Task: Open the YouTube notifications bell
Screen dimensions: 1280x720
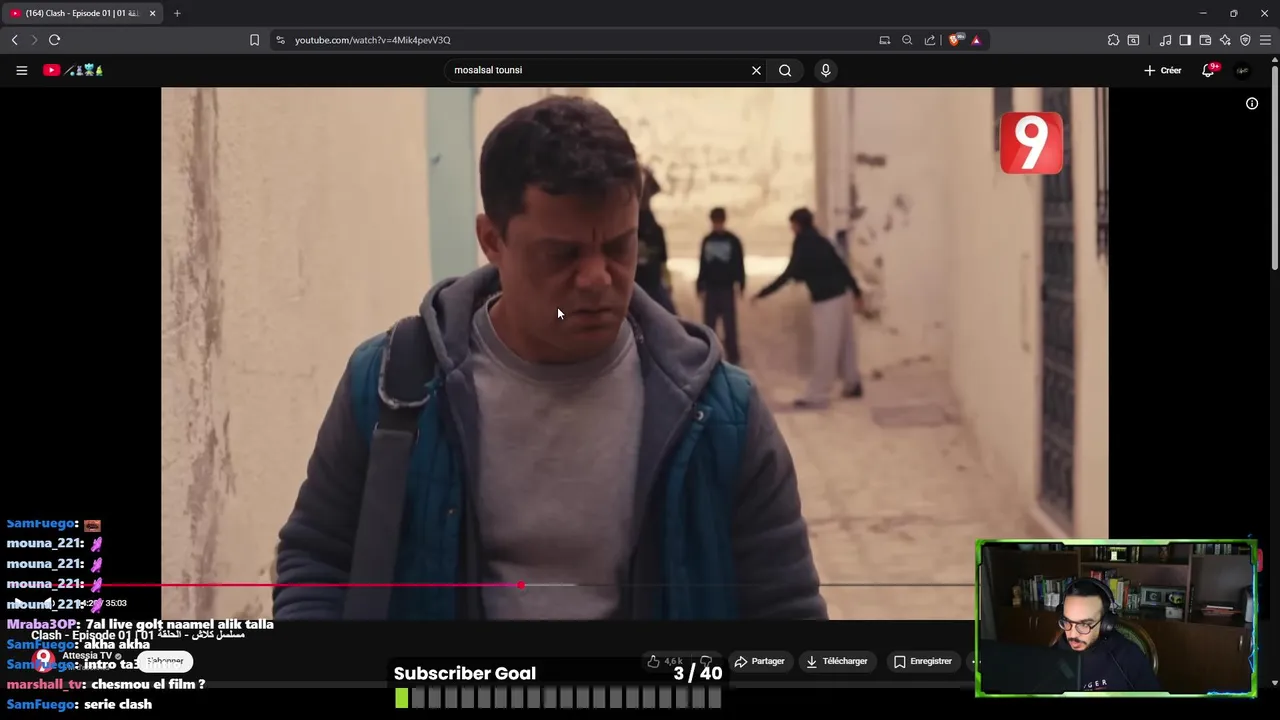Action: (1209, 70)
